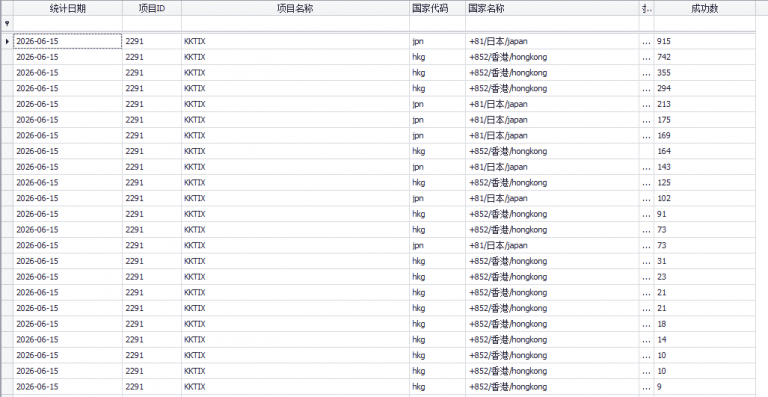This screenshot has height=397, width=768.
Task: Select the 成功数 cell showing 175
Action: tap(704, 120)
